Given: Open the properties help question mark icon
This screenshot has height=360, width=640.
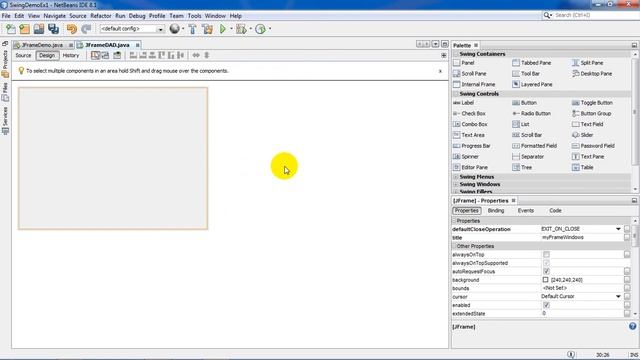Looking at the screenshot, I should tap(632, 326).
